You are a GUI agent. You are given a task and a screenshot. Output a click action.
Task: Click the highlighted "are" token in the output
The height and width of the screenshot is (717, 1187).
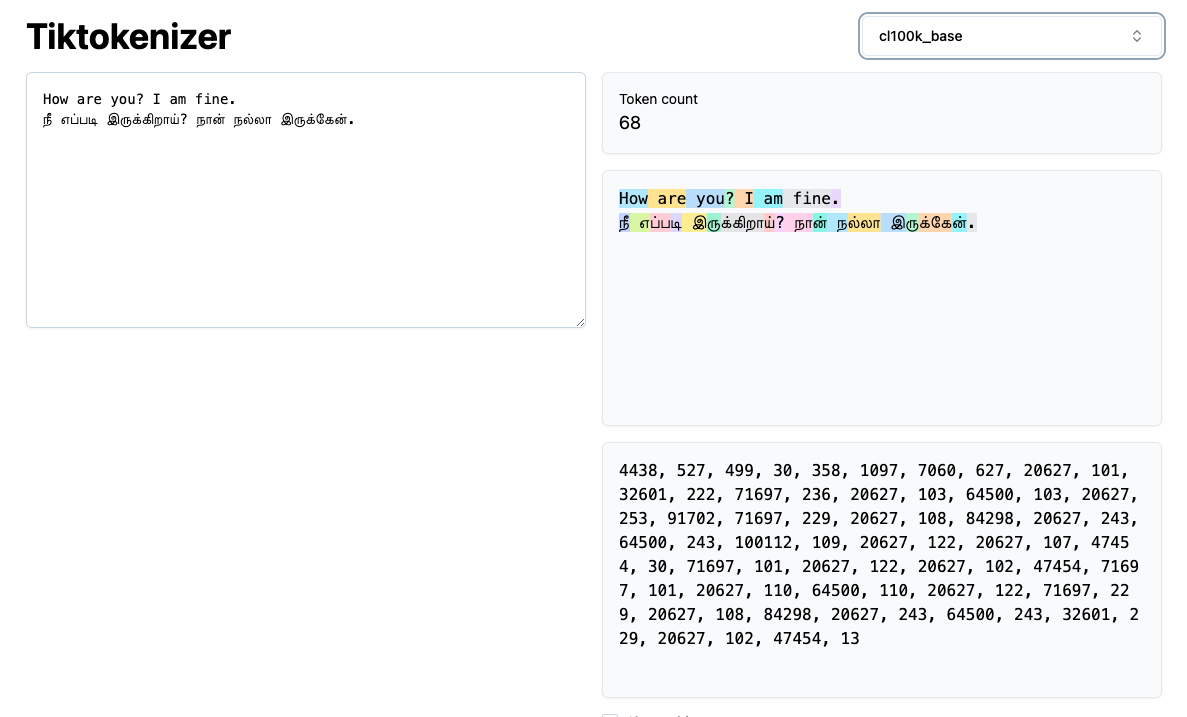pos(667,198)
